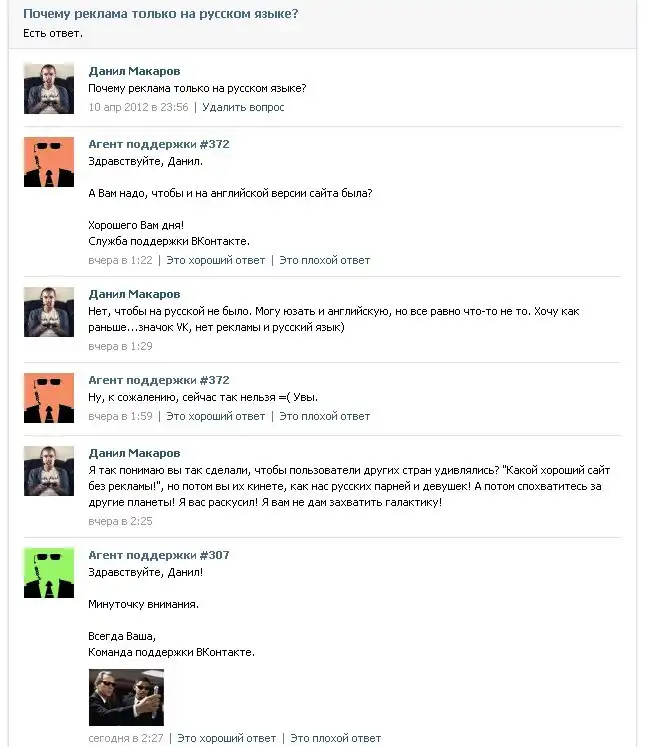Rate the "Ну, к сожалению" reply as a bad answer
The height and width of the screenshot is (747, 647).
coord(324,416)
